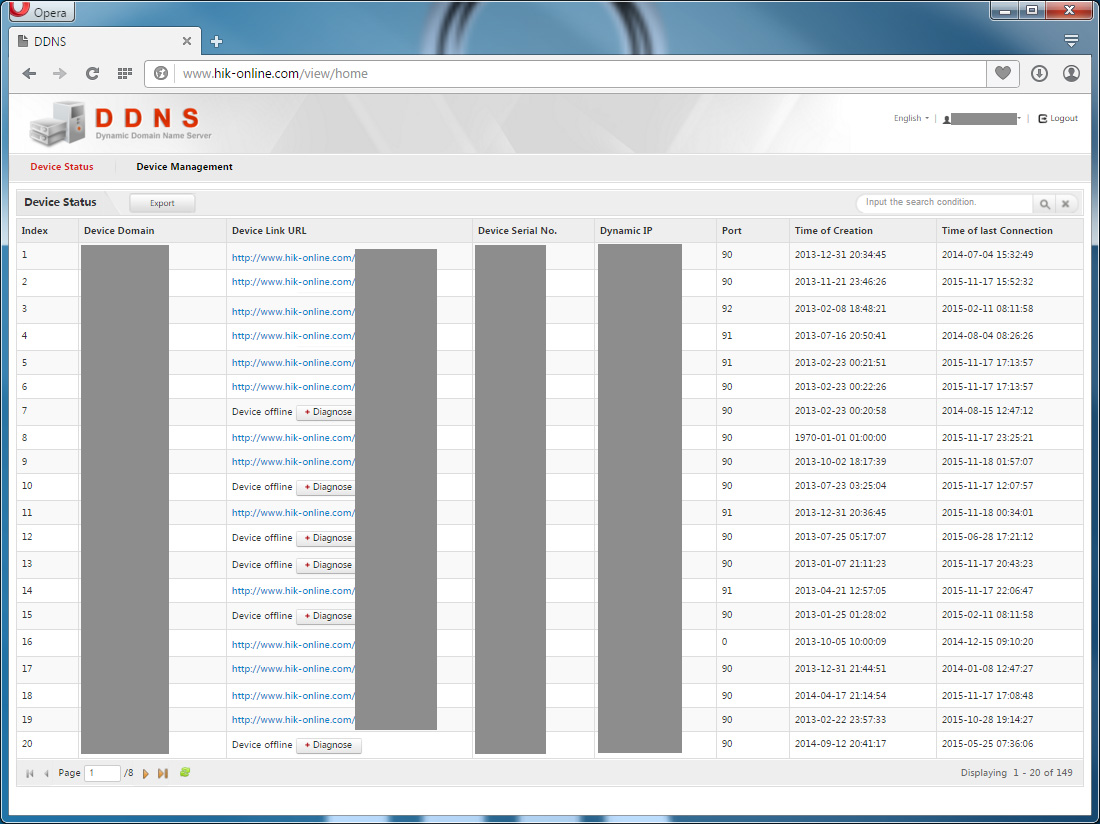
Task: Refresh the table with the green icon
Action: pyautogui.click(x=185, y=772)
